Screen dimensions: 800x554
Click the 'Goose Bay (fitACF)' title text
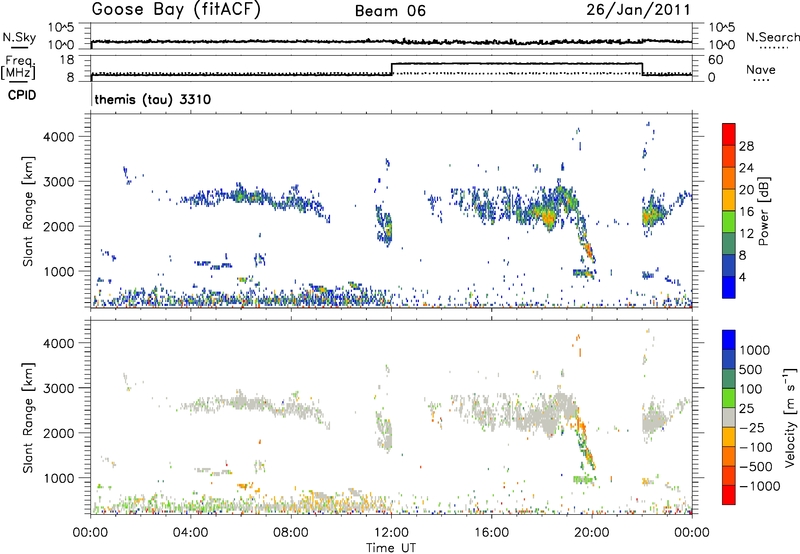pos(176,10)
